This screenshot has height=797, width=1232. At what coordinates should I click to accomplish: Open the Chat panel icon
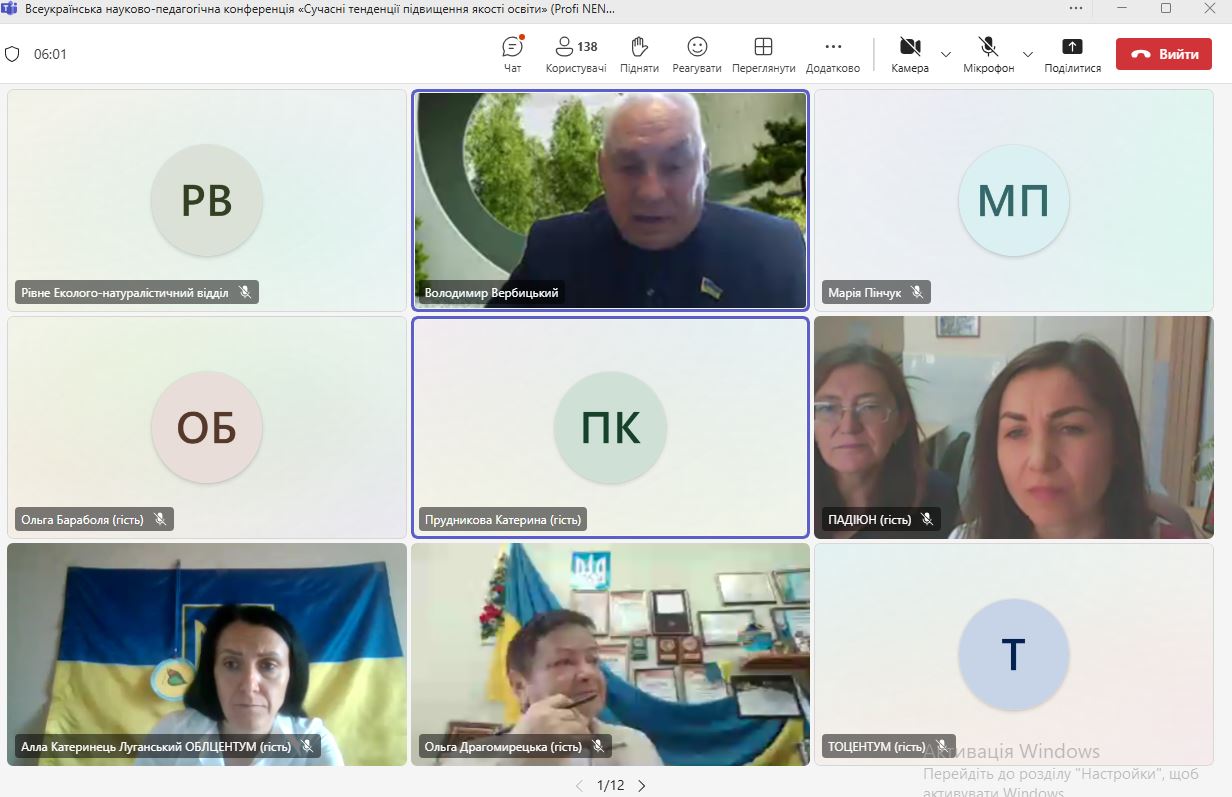(x=512, y=47)
